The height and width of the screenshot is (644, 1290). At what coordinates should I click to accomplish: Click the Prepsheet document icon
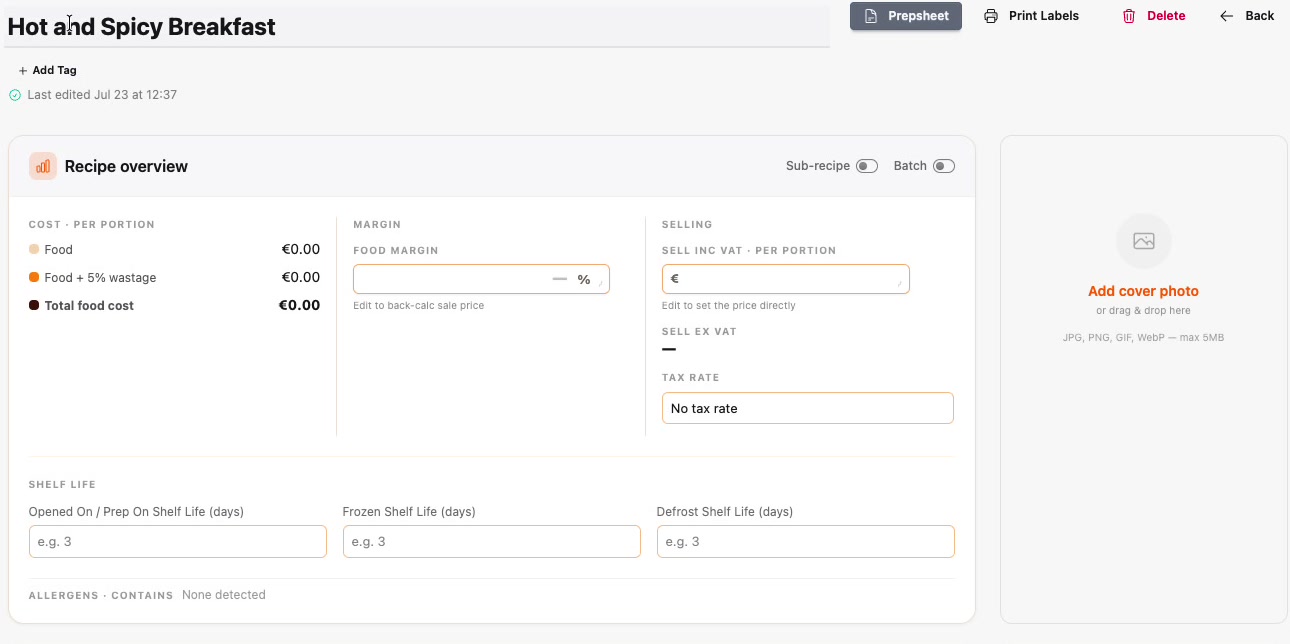(x=871, y=16)
